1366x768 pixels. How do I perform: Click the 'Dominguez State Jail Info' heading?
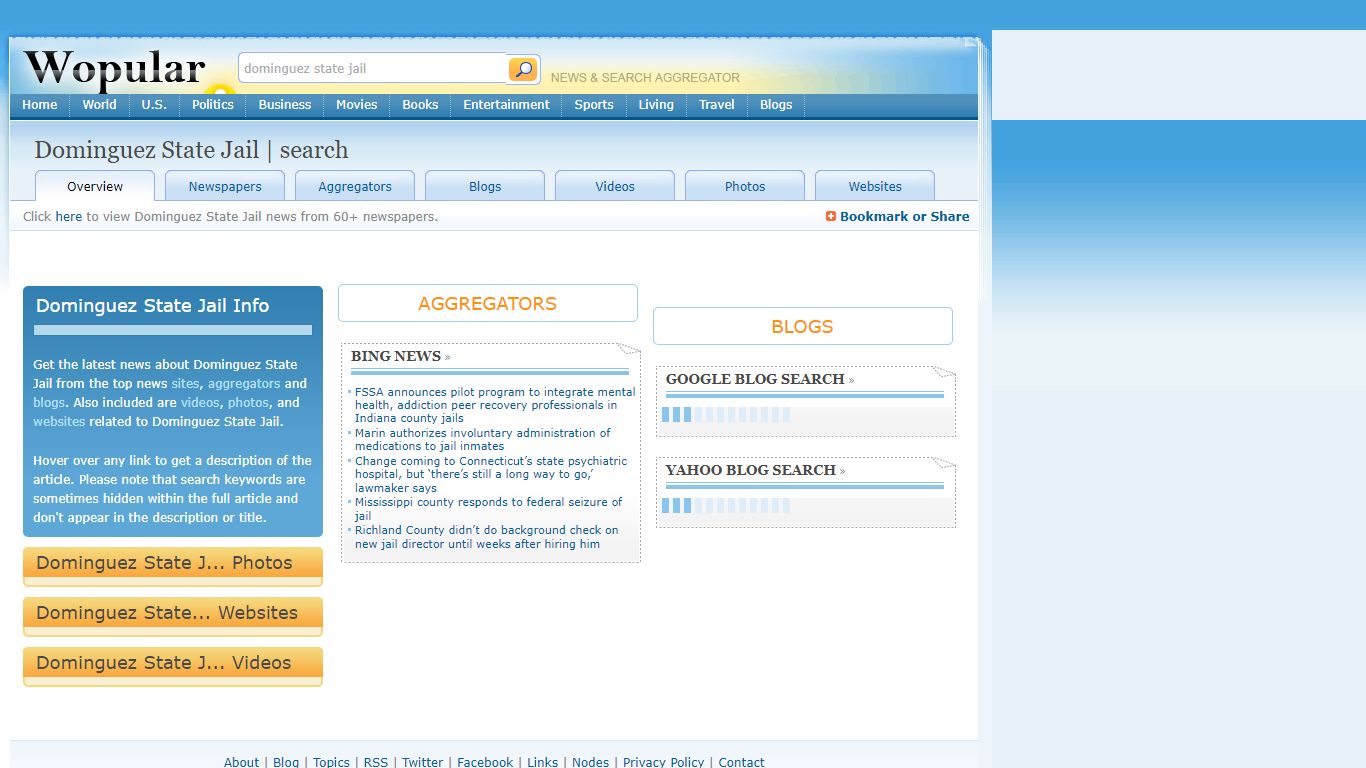coord(152,306)
